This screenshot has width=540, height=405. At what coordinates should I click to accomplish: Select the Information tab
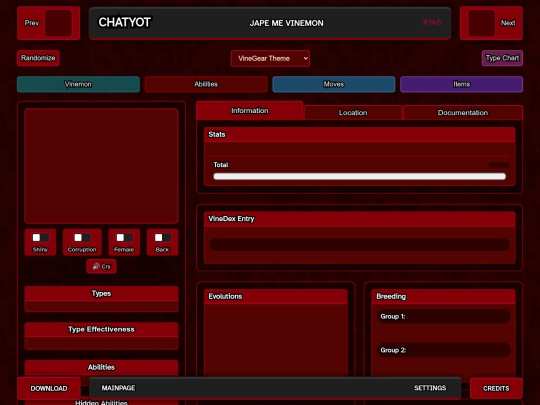(250, 111)
